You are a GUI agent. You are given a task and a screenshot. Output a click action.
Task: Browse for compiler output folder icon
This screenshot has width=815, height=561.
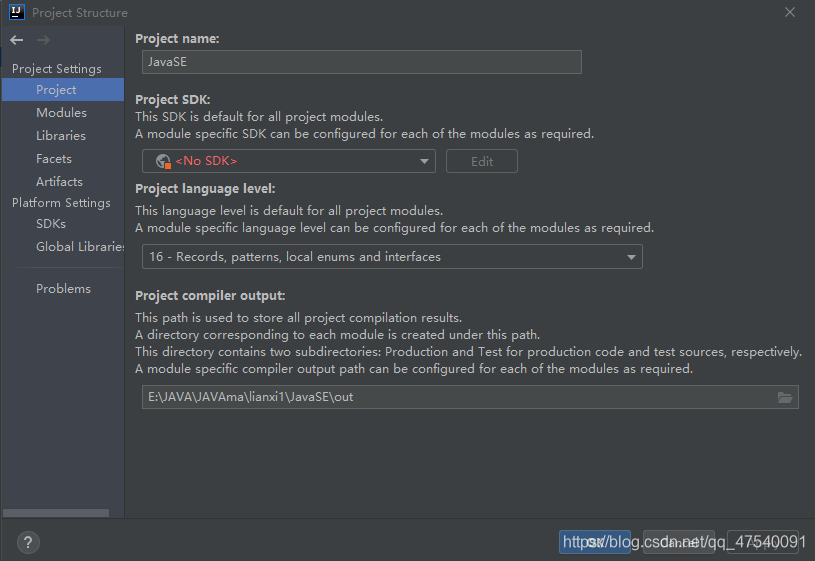(784, 397)
